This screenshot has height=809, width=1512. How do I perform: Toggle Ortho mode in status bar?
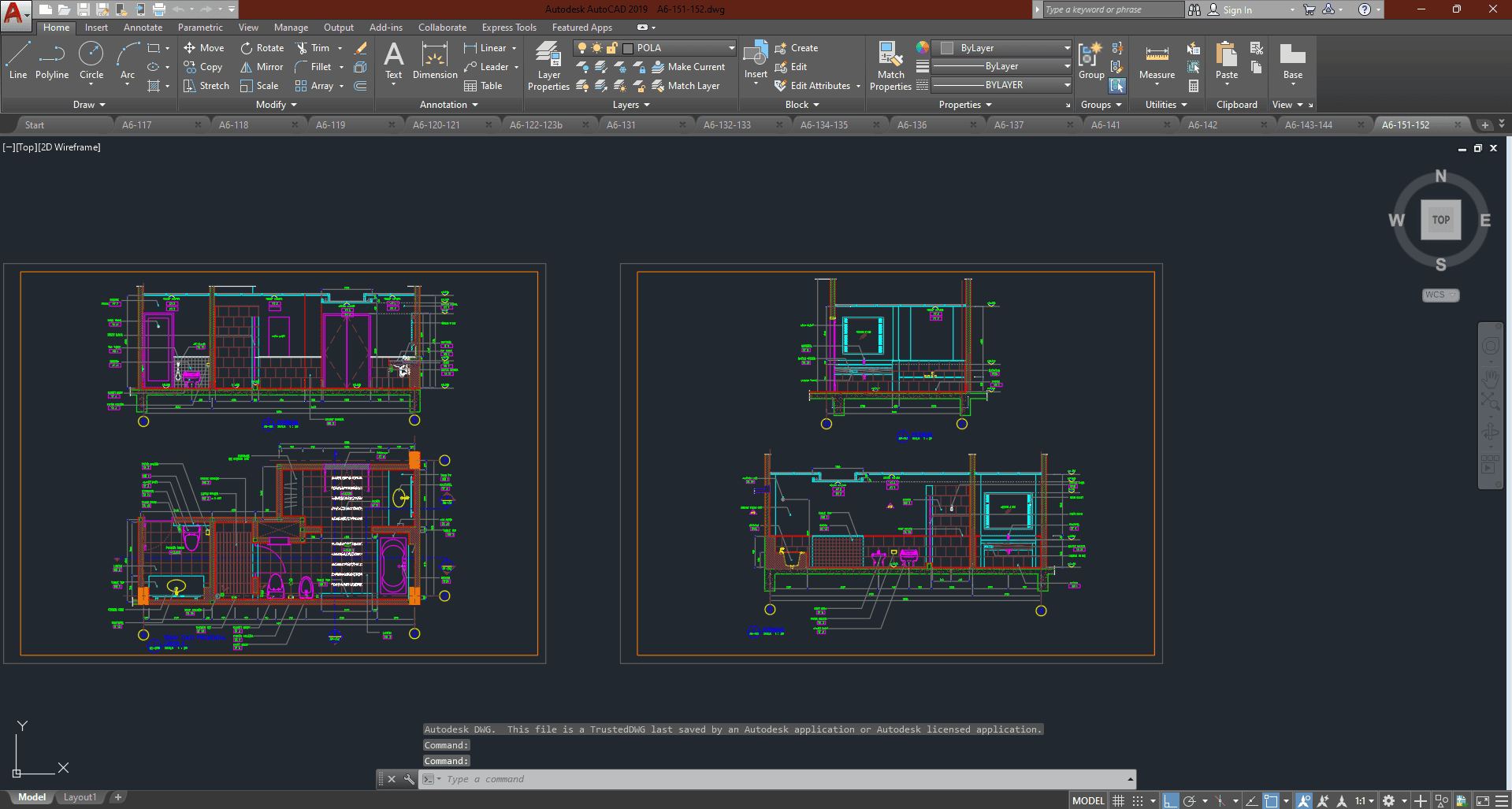(1170, 800)
